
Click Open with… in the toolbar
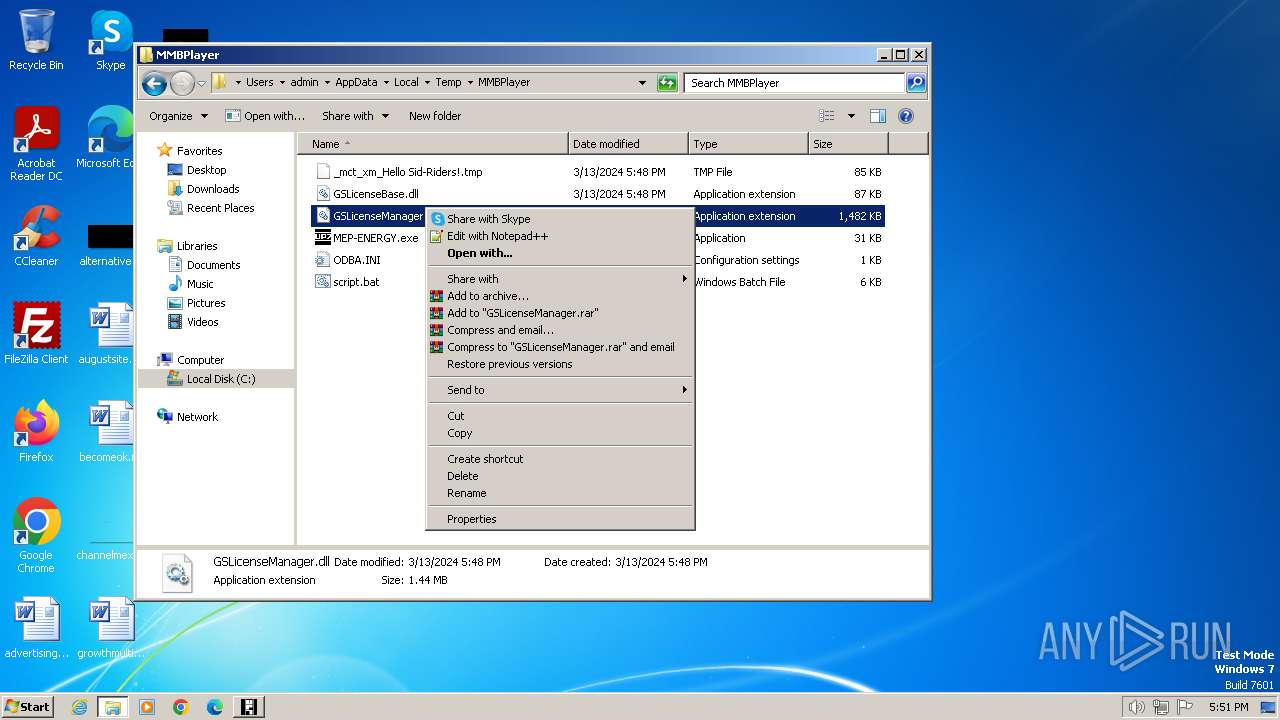(265, 116)
